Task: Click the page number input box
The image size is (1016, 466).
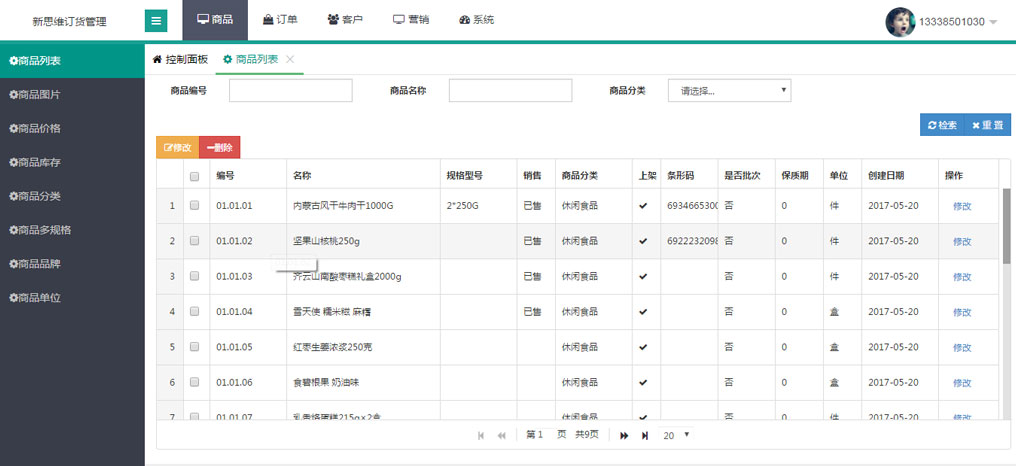Action: pos(544,435)
